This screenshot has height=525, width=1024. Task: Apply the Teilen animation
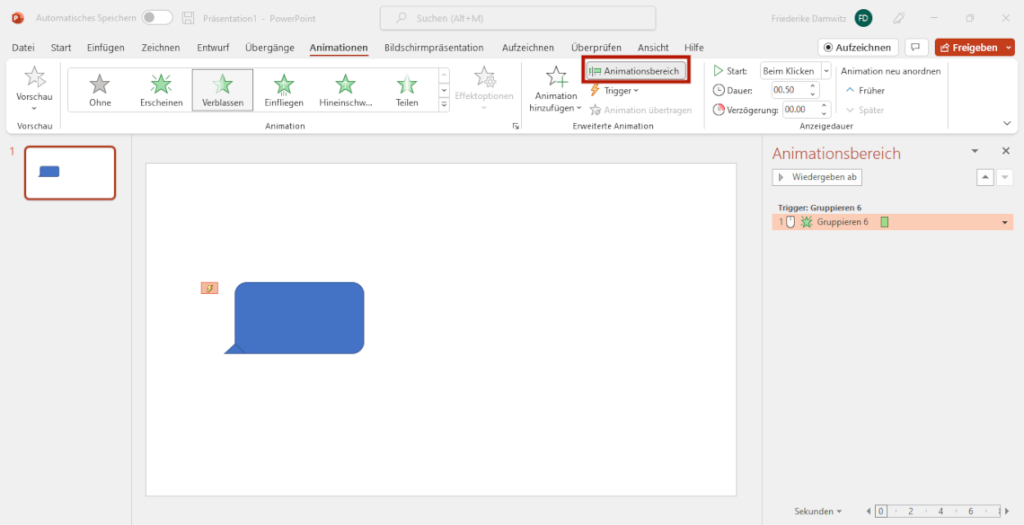point(406,90)
